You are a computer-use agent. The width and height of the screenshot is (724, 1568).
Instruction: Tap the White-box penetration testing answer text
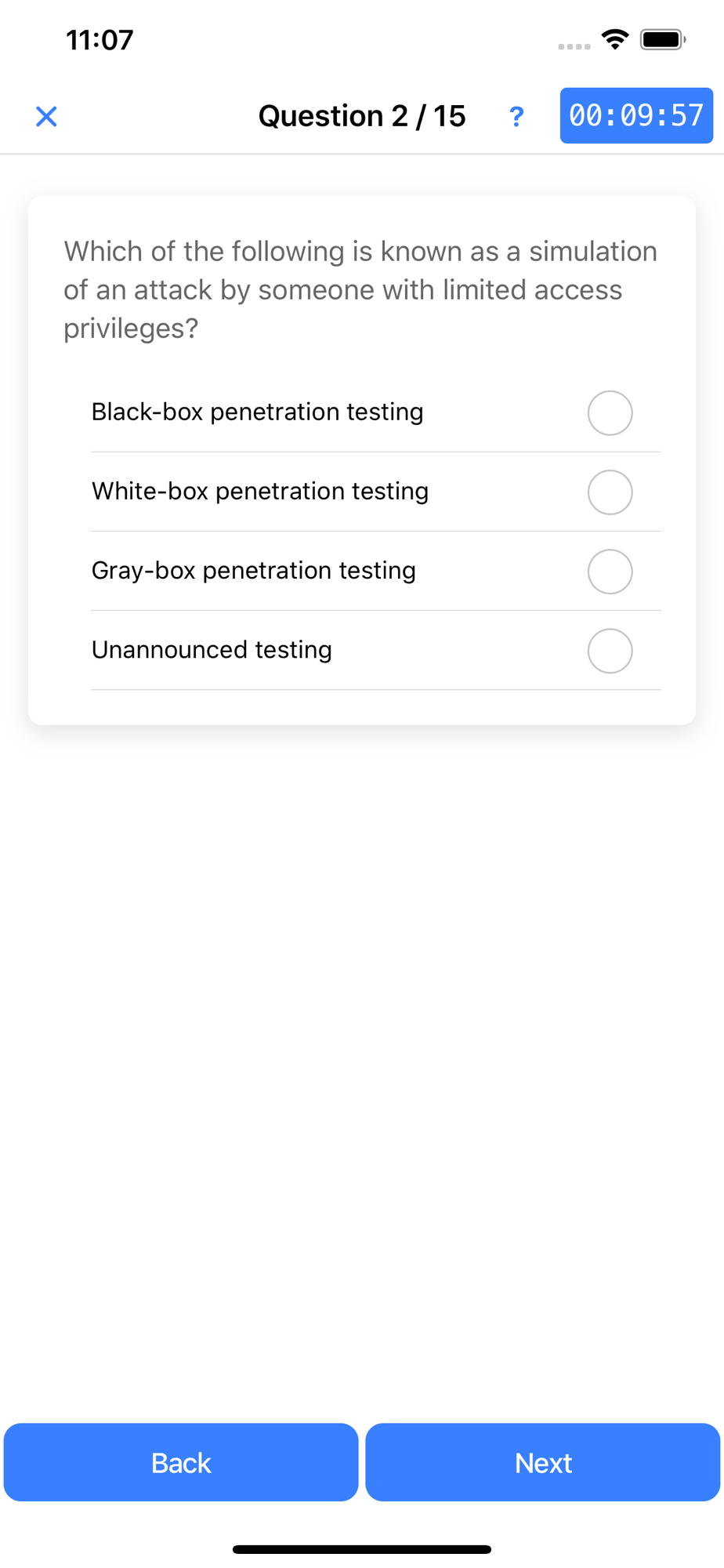point(260,491)
